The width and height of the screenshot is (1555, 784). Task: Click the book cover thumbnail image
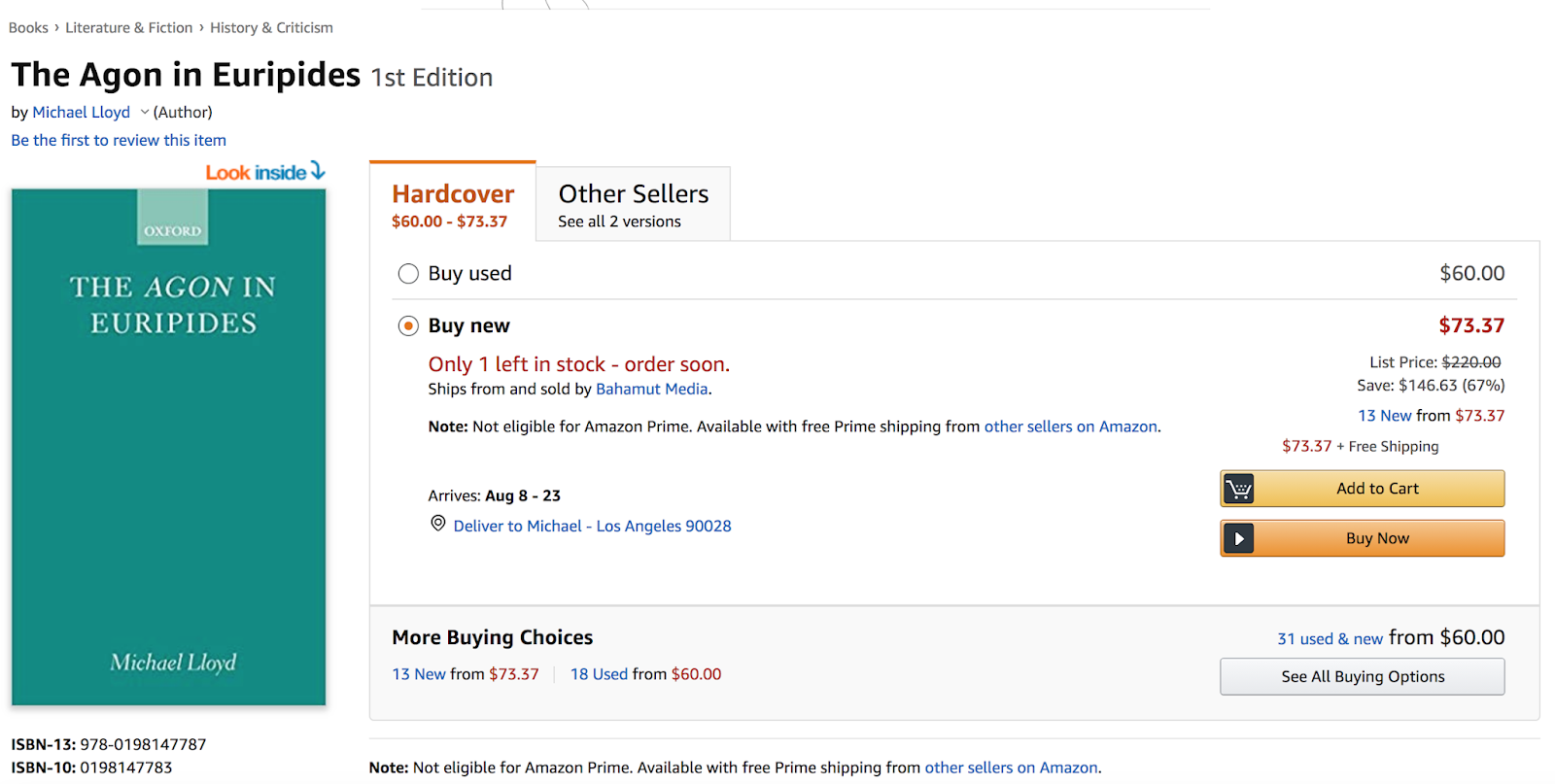click(169, 447)
